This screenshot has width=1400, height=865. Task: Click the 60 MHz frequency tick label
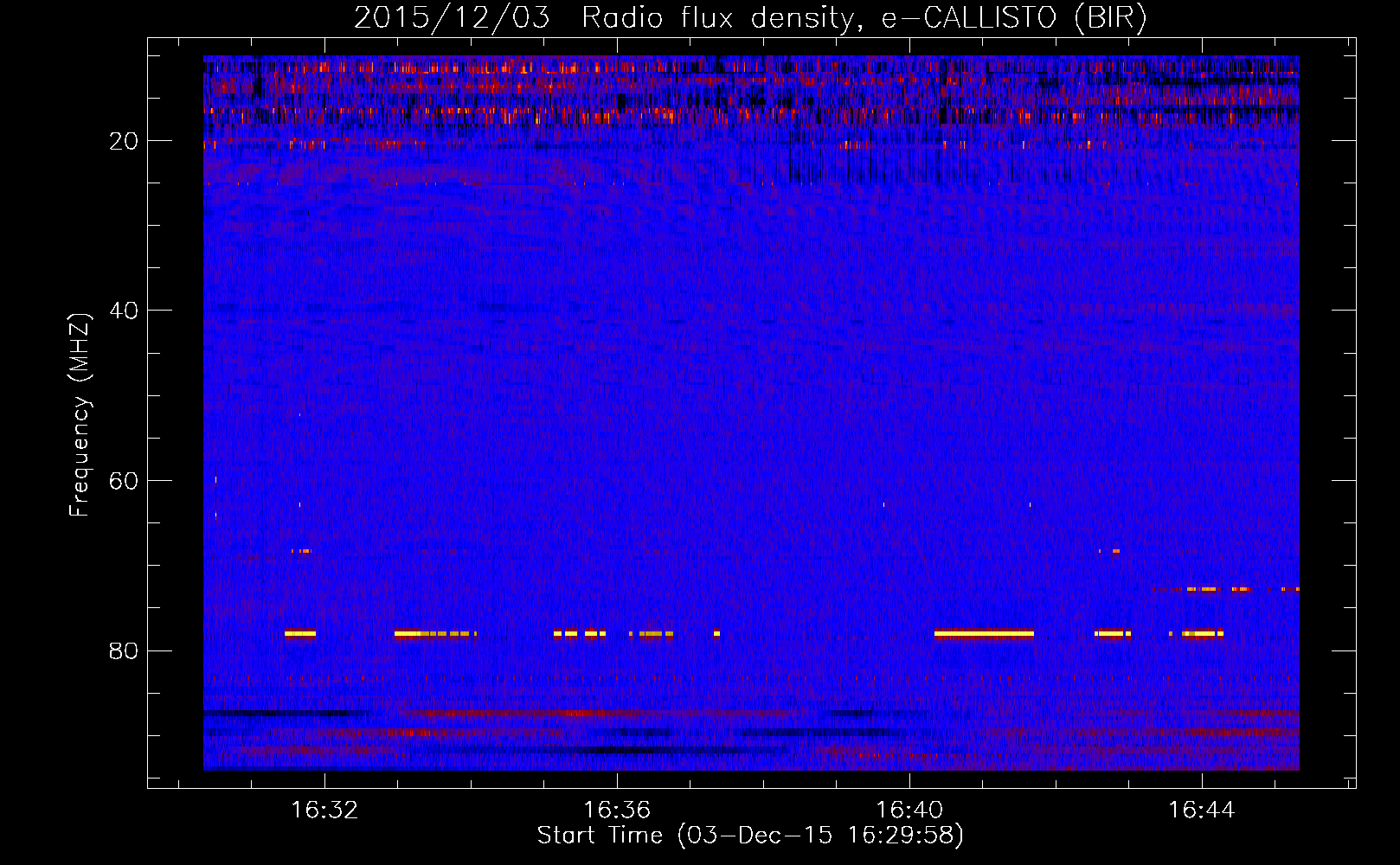(x=124, y=481)
